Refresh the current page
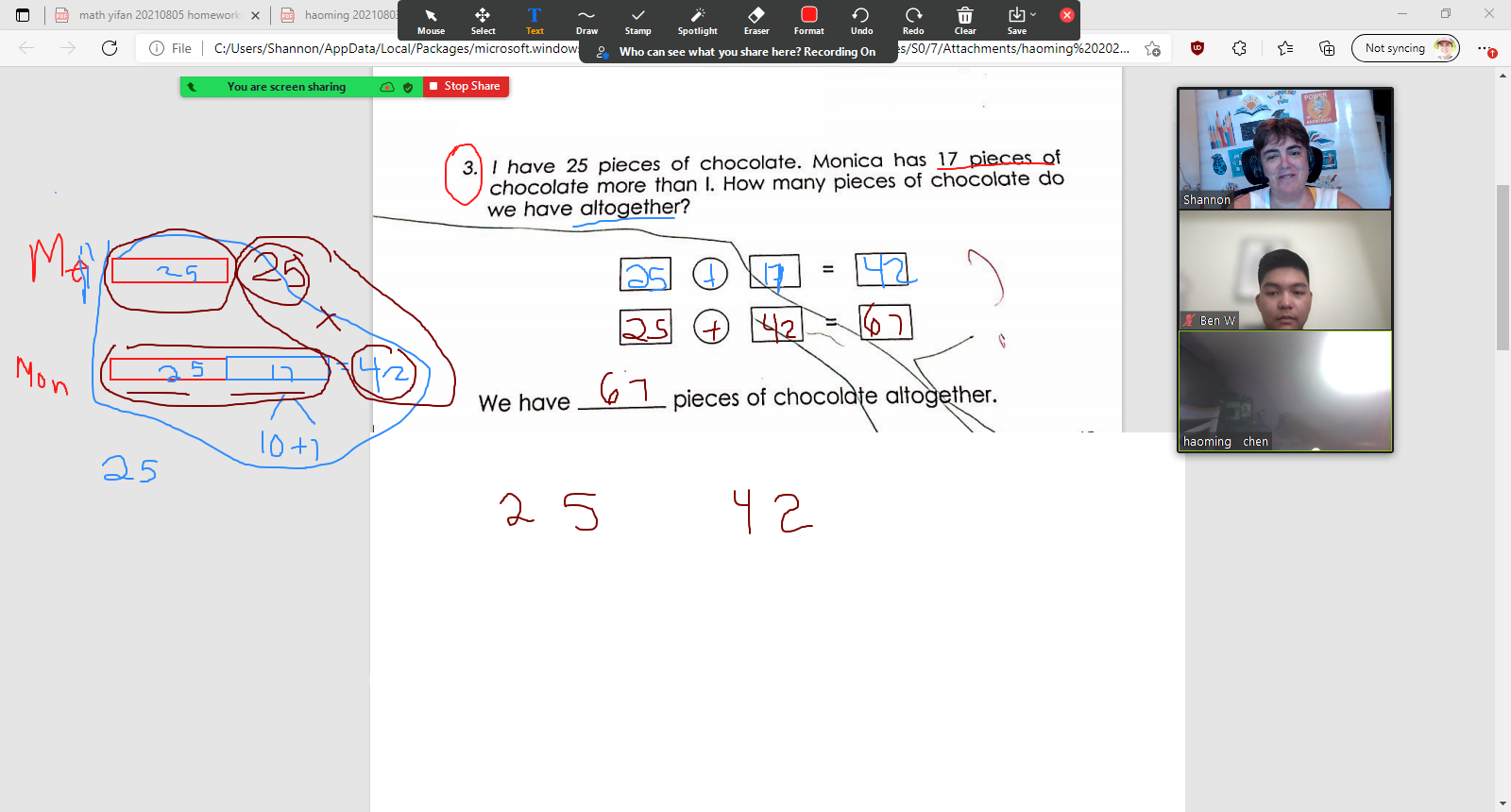 (110, 48)
